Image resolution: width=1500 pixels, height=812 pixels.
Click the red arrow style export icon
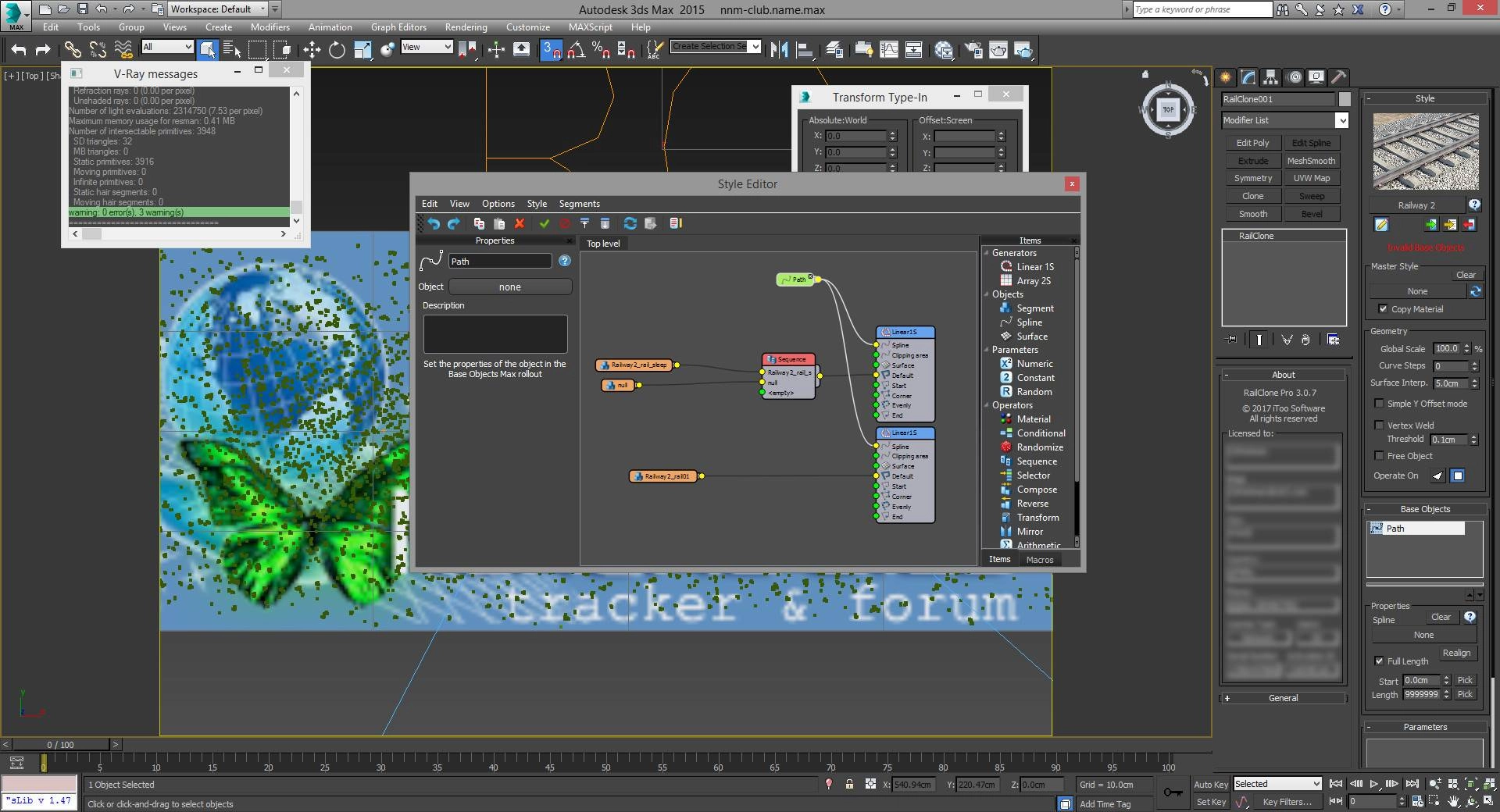pos(1470,225)
